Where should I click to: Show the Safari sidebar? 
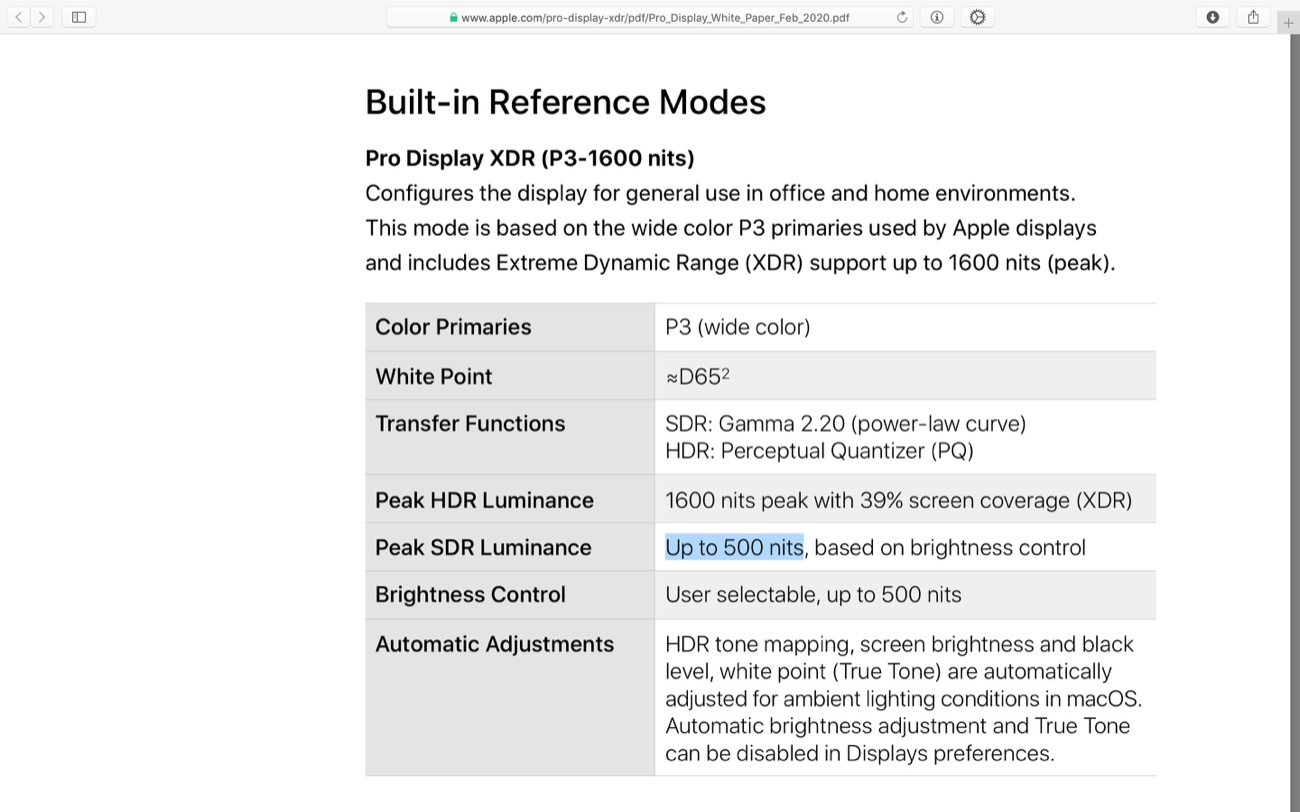(79, 17)
